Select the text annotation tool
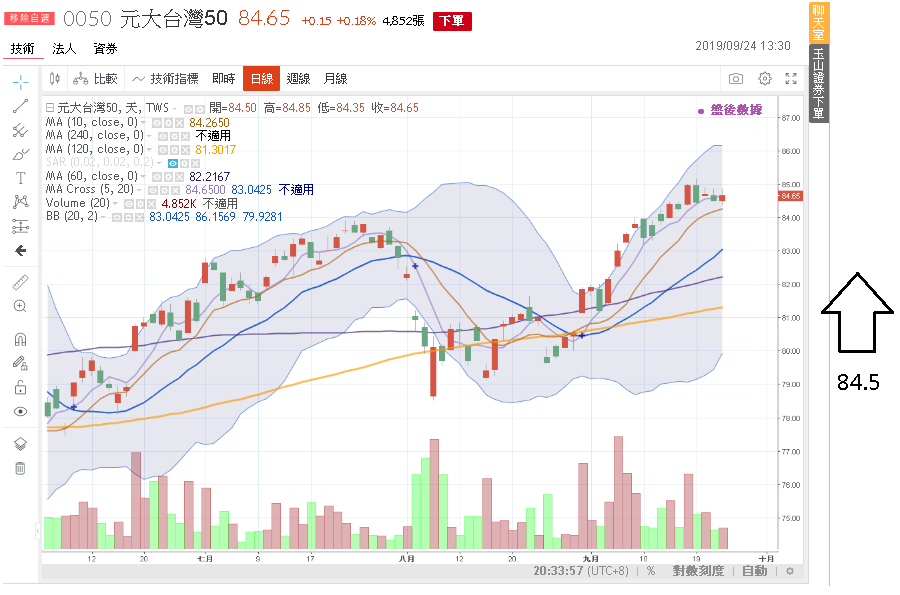This screenshot has width=900, height=595. click(21, 178)
